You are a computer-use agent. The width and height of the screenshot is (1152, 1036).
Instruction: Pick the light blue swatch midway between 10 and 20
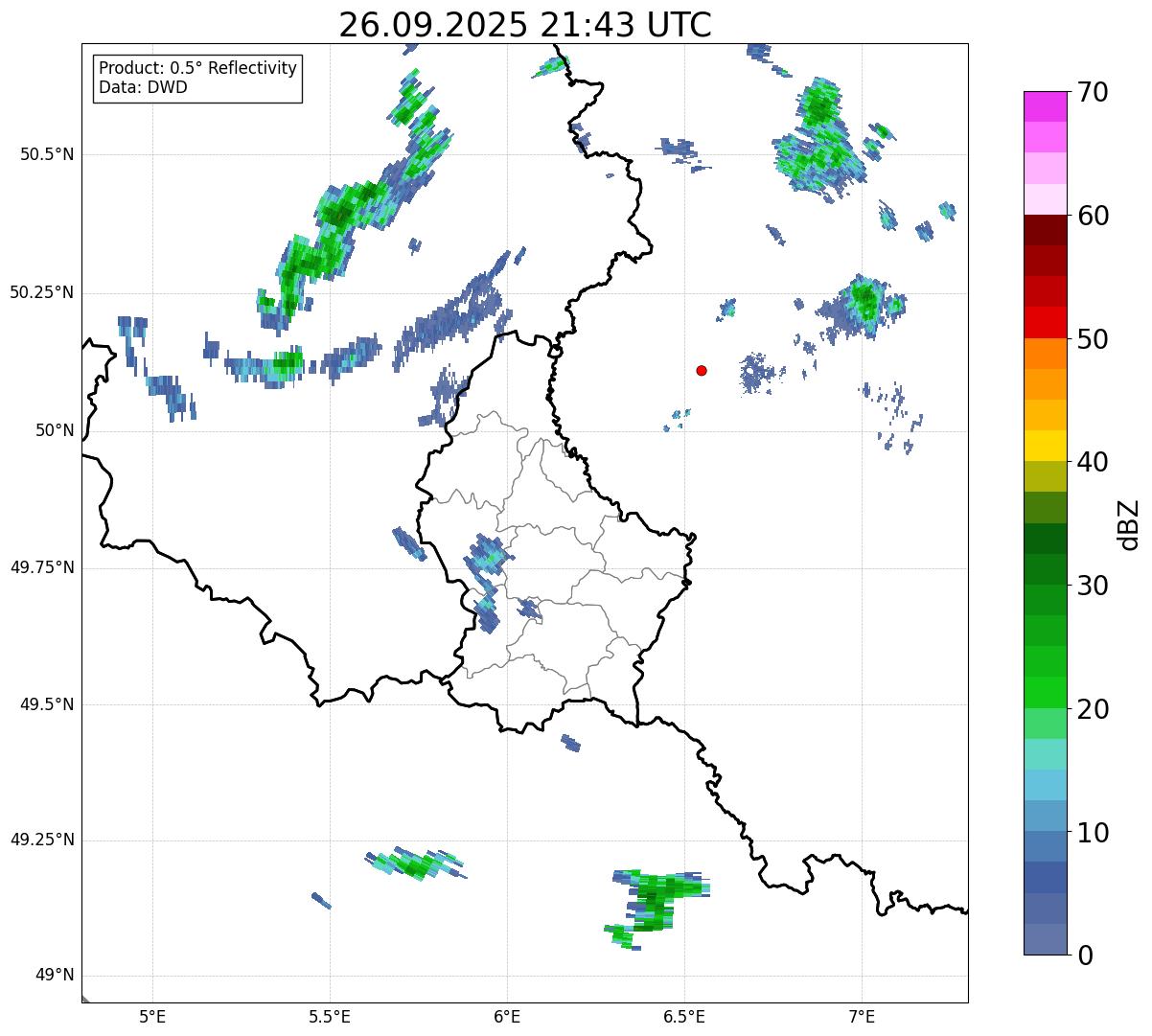(1045, 785)
